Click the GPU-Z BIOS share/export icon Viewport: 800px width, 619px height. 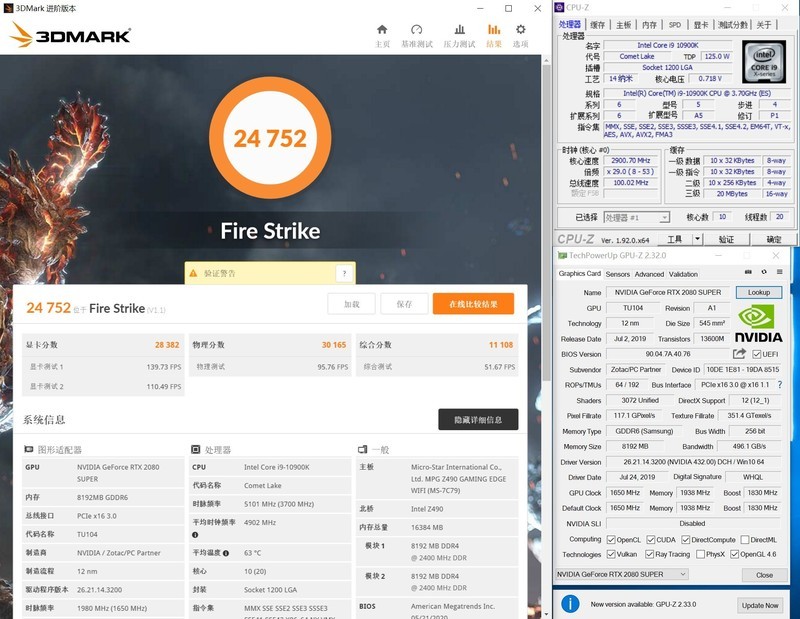[739, 354]
